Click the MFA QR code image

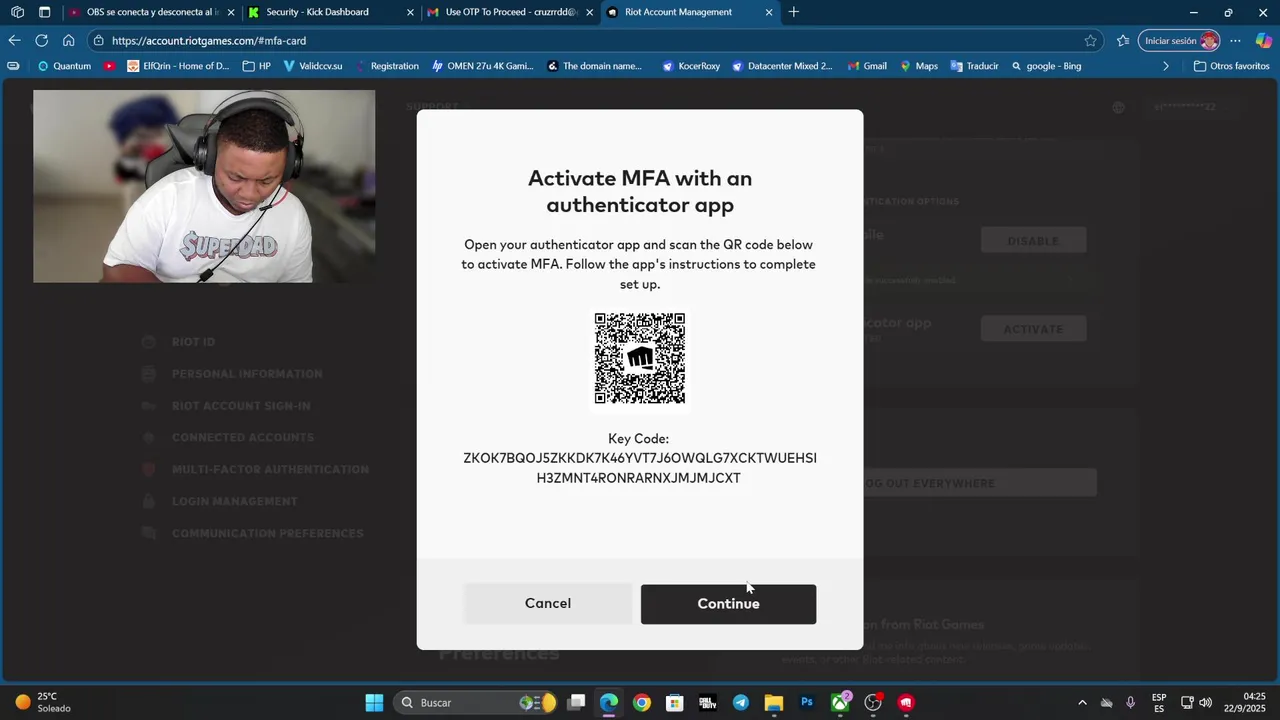point(640,359)
